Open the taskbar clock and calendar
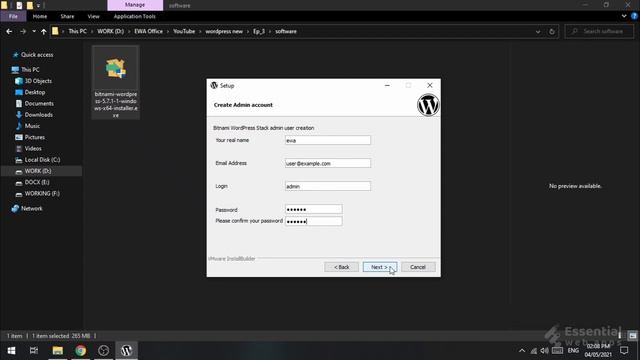Image resolution: width=640 pixels, height=360 pixels. [x=598, y=351]
